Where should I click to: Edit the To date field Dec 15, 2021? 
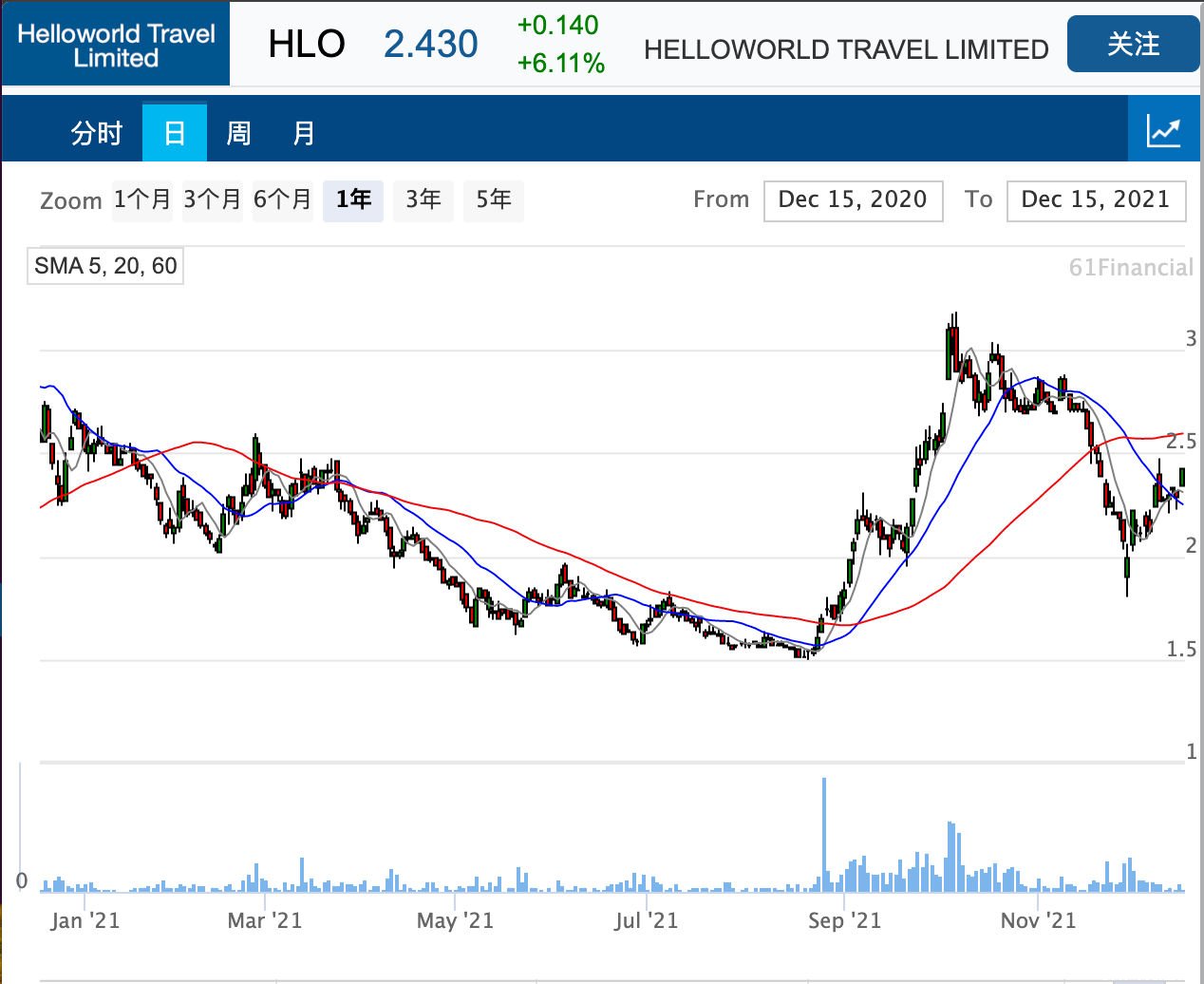click(x=1096, y=200)
